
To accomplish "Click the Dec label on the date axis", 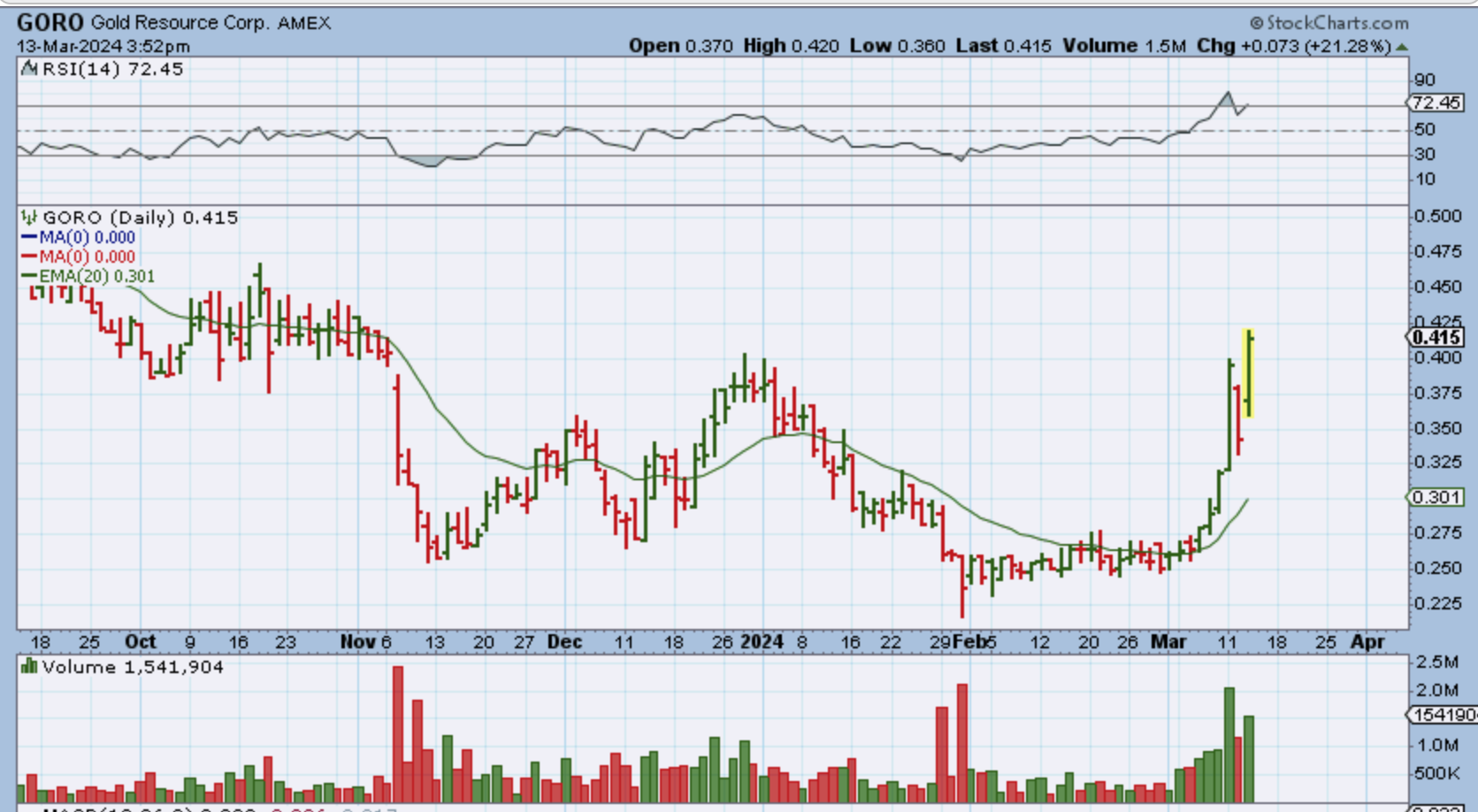I will point(564,641).
